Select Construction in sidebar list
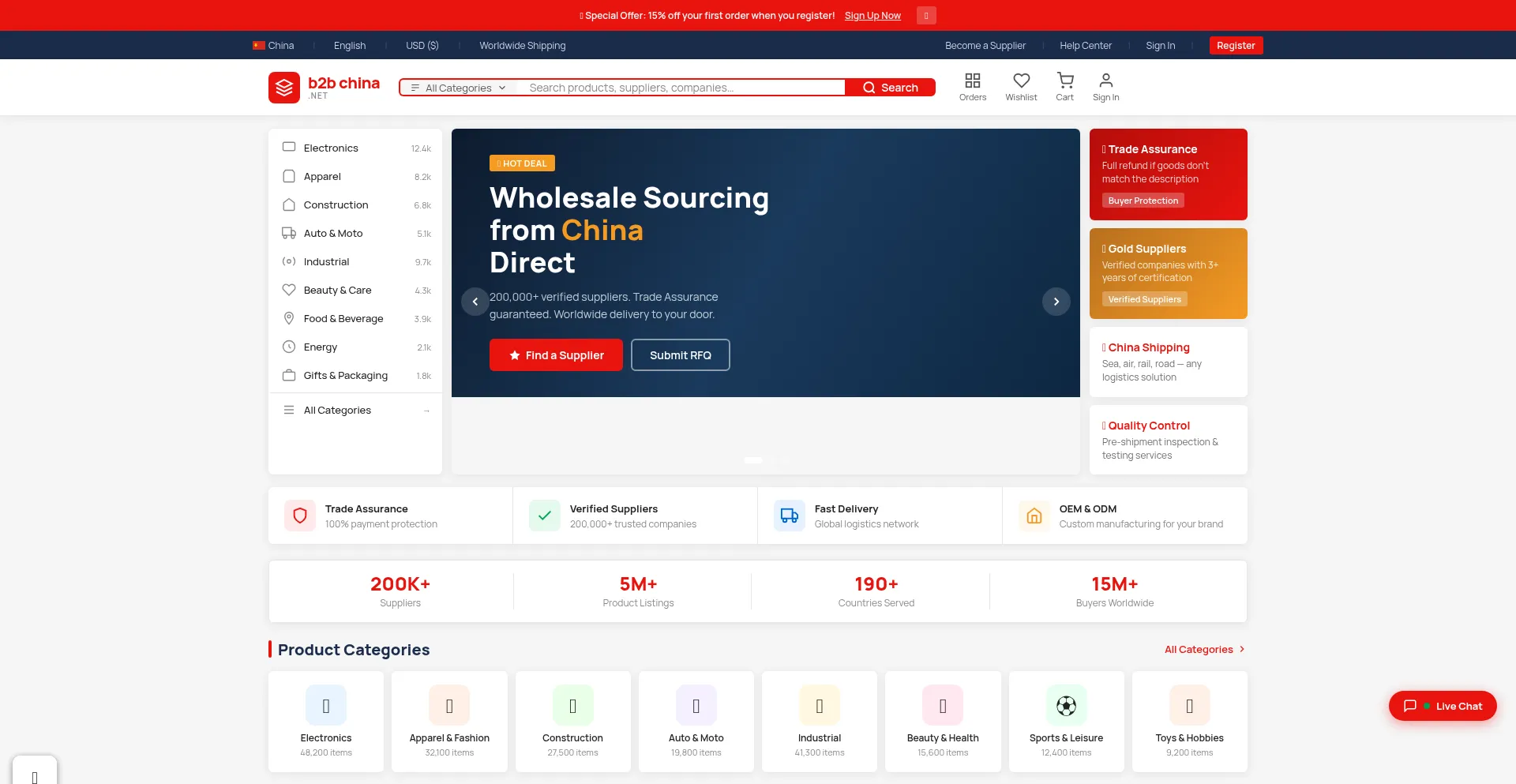Screen dimensions: 1516x784 [x=355, y=204]
